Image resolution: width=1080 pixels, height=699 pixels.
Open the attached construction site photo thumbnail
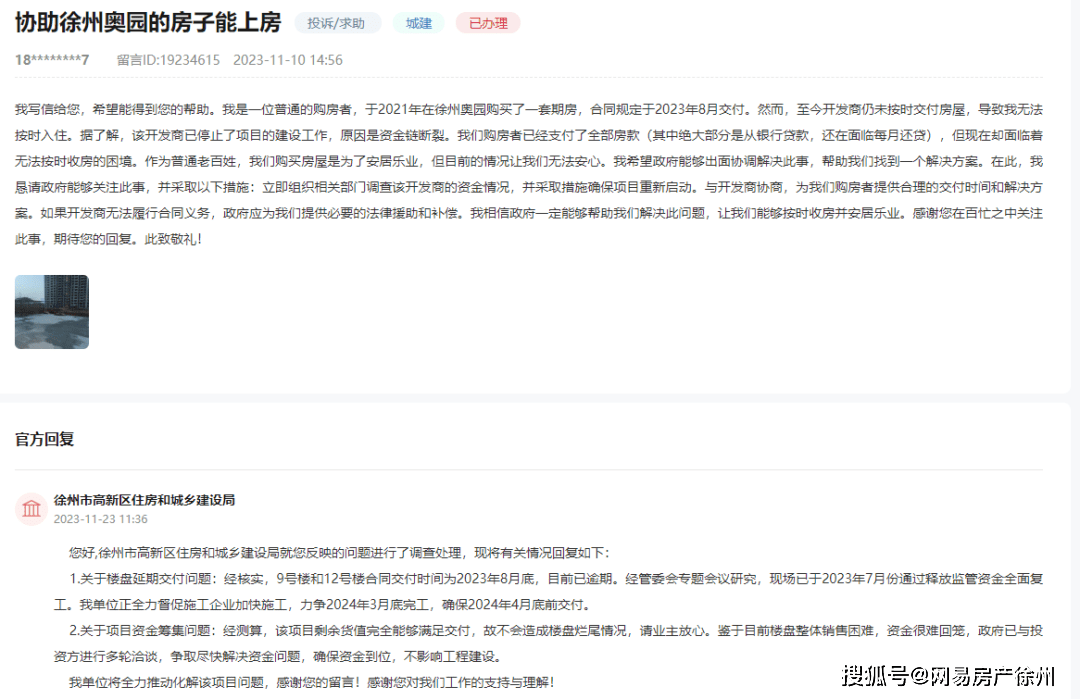(x=52, y=312)
